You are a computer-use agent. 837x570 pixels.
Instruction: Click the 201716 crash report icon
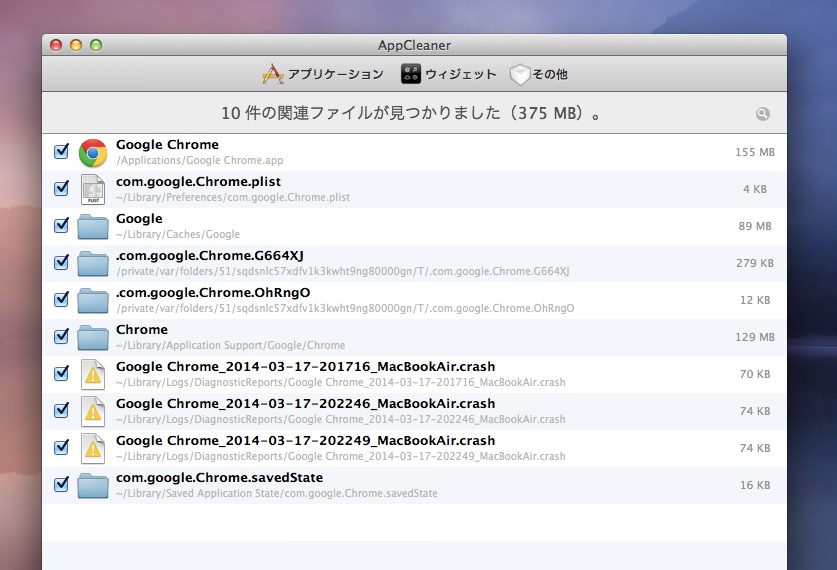(93, 374)
